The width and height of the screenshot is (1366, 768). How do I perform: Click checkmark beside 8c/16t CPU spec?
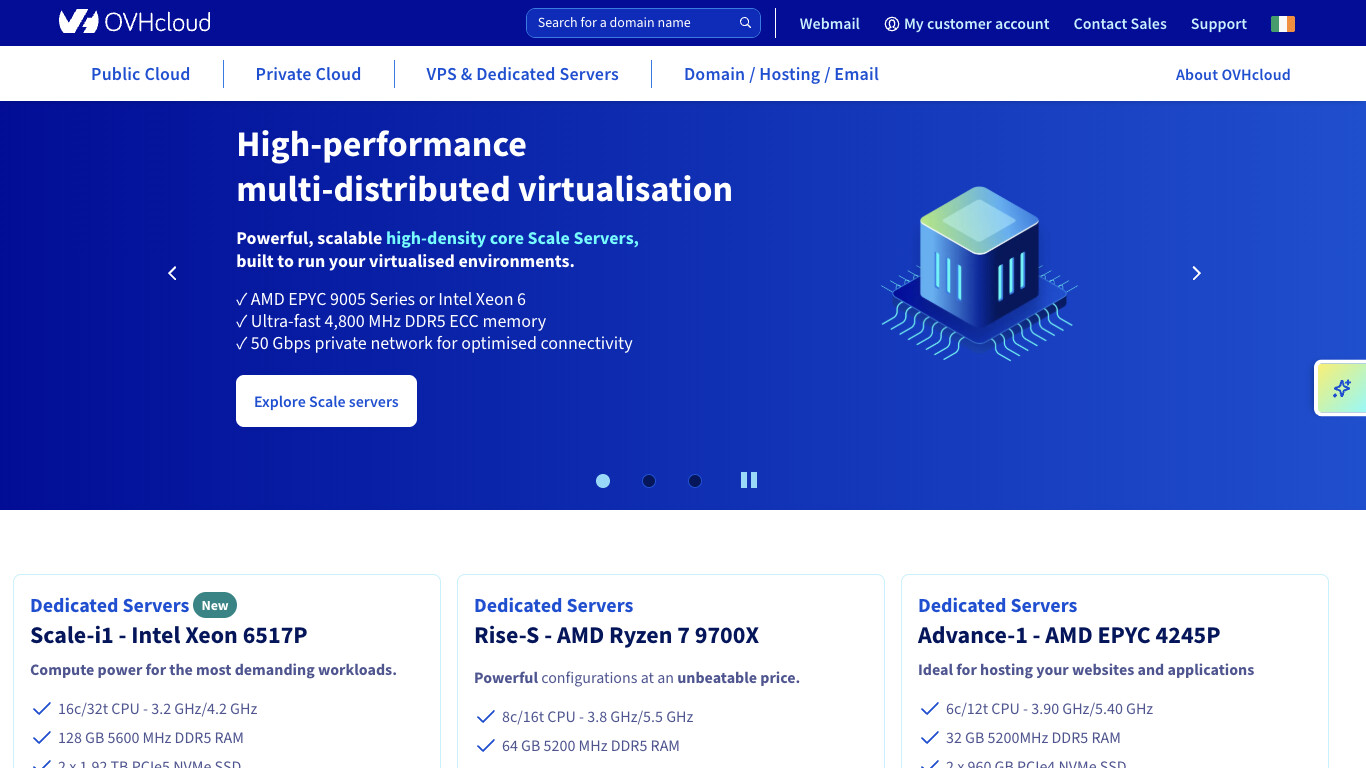pyautogui.click(x=485, y=717)
